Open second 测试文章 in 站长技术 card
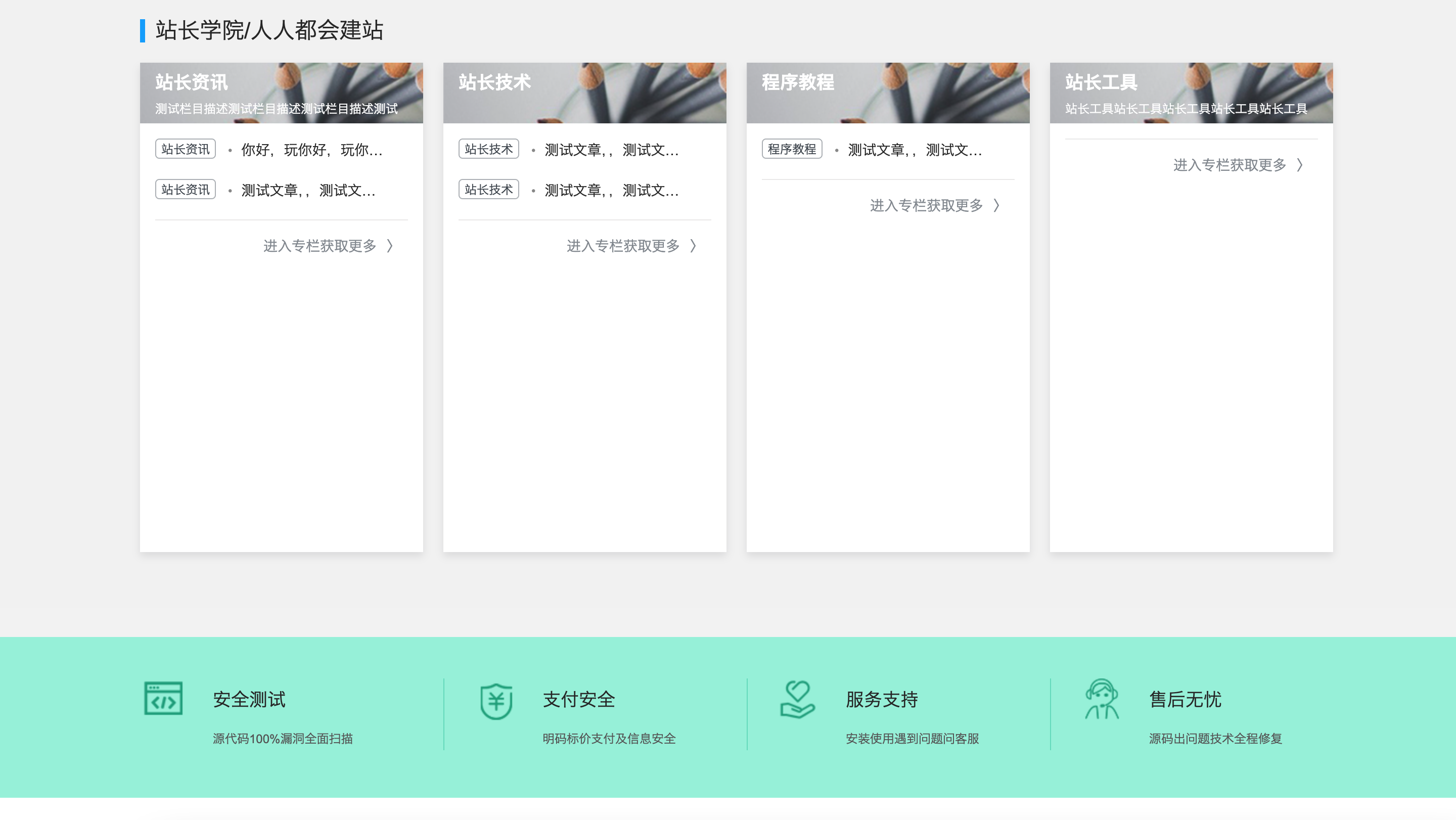Image resolution: width=1456 pixels, height=820 pixels. coord(612,191)
